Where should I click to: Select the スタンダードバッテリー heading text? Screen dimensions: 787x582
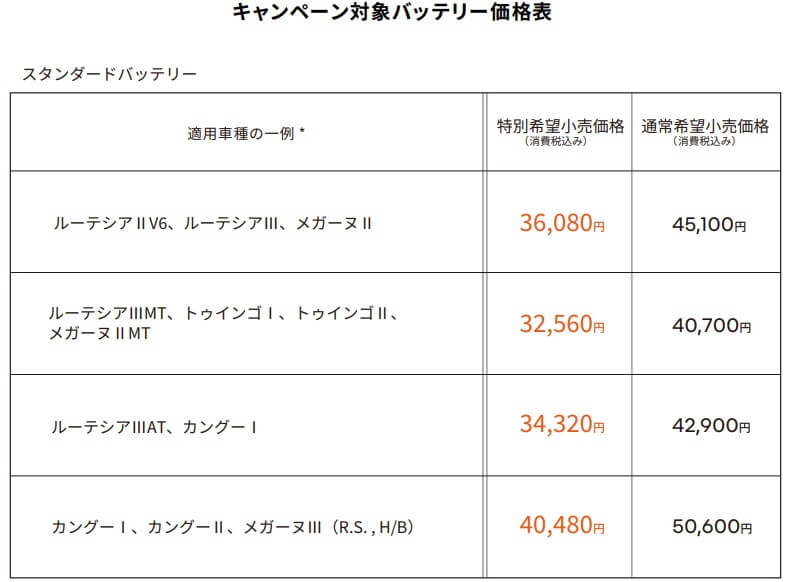coord(109,74)
